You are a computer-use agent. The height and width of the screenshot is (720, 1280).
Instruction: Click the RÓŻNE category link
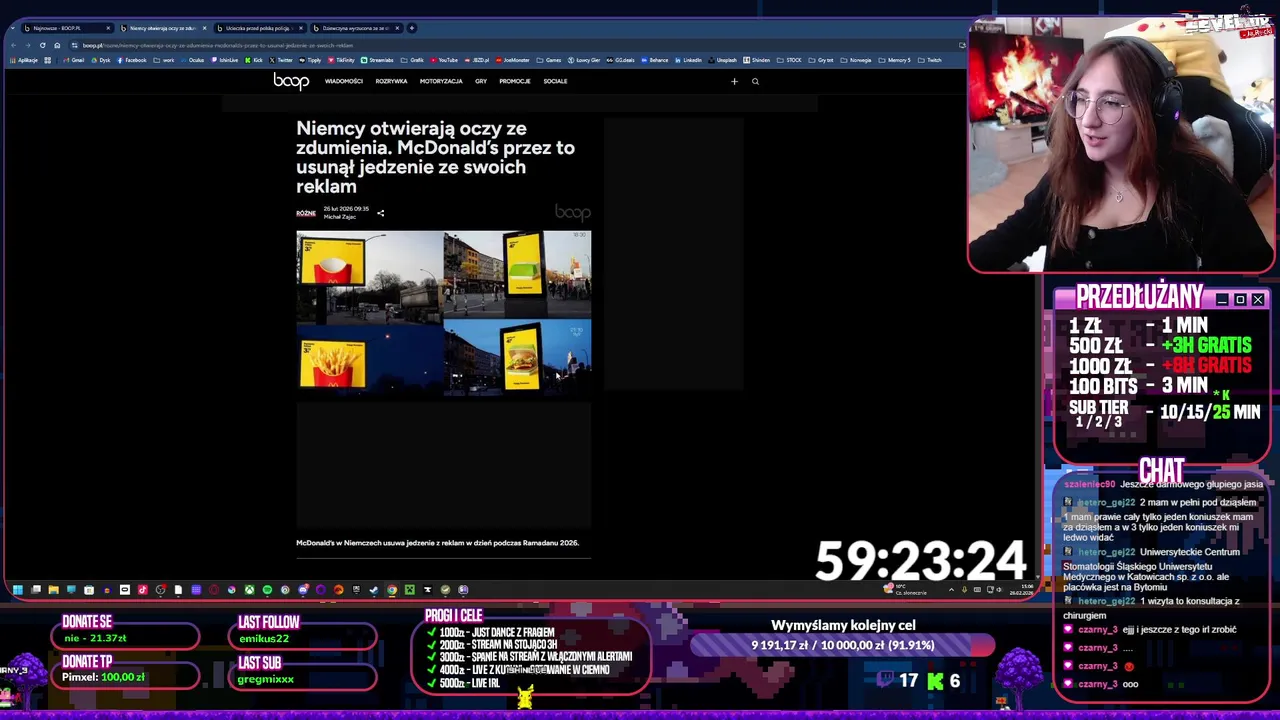tap(306, 213)
